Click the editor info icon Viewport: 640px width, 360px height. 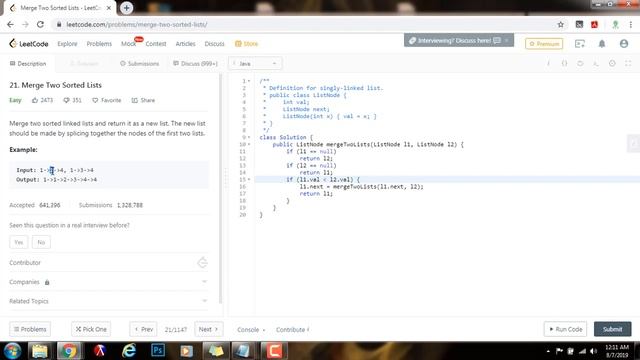(x=548, y=63)
